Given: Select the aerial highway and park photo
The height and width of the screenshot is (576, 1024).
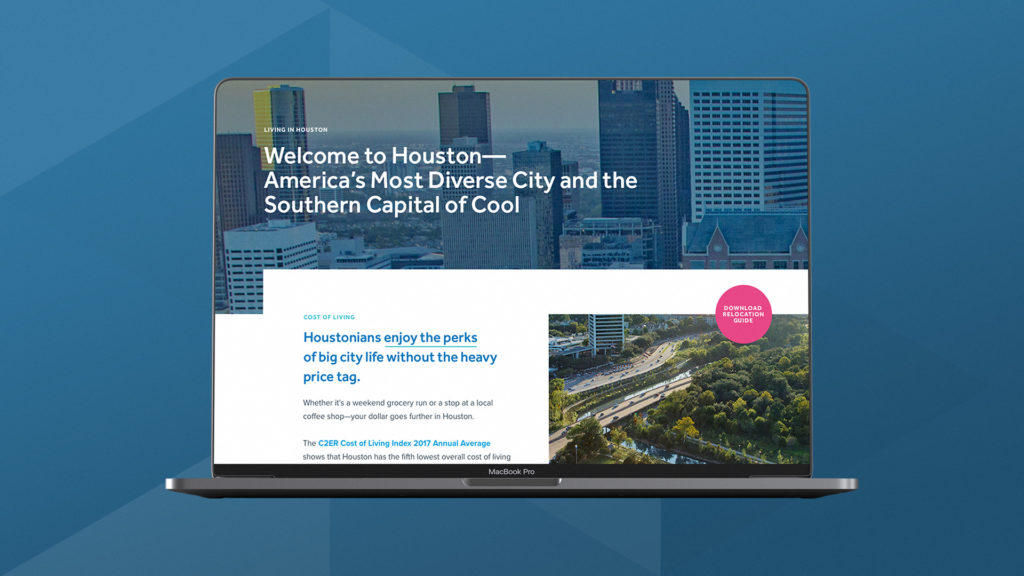Looking at the screenshot, I should coord(679,389).
